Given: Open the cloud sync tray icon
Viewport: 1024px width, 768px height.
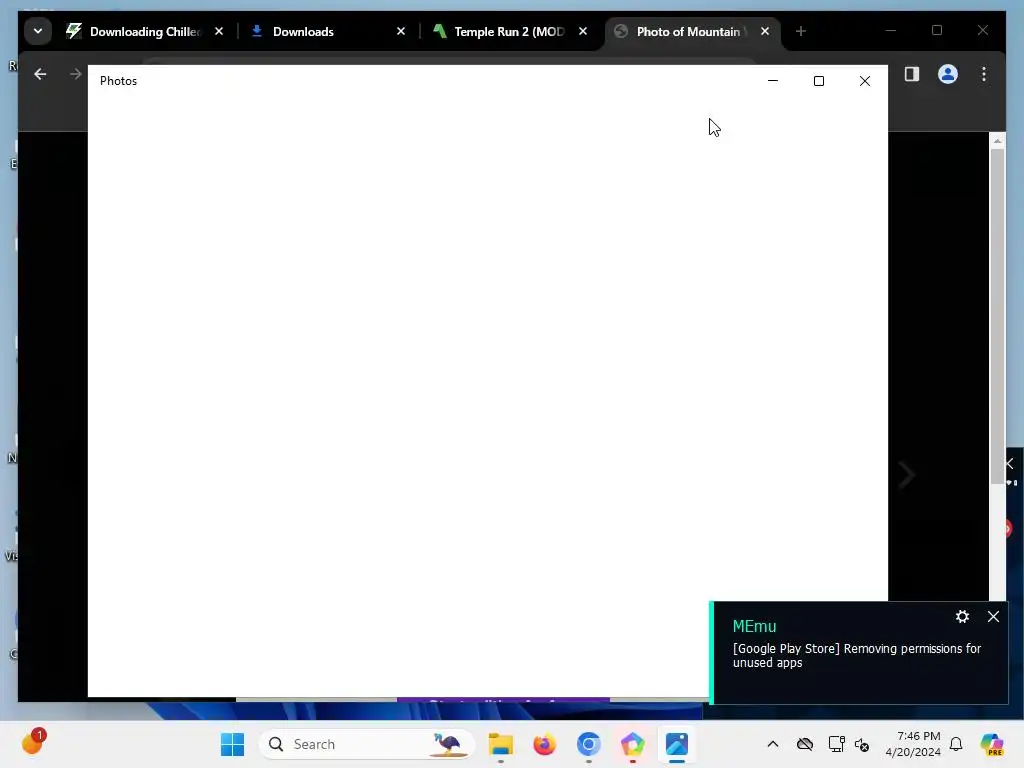Looking at the screenshot, I should click(x=805, y=744).
